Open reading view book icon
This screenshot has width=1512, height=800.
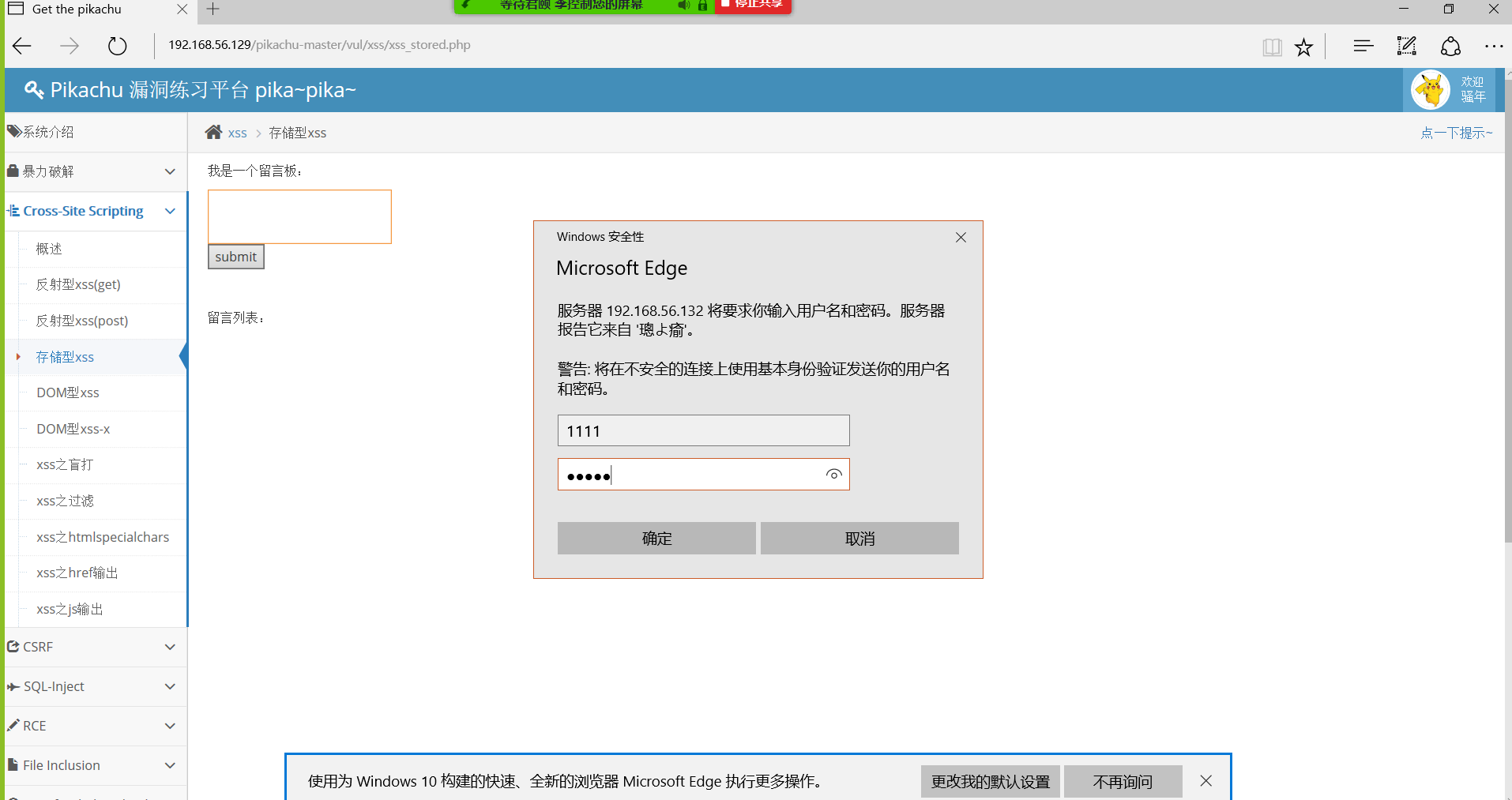coord(1272,47)
